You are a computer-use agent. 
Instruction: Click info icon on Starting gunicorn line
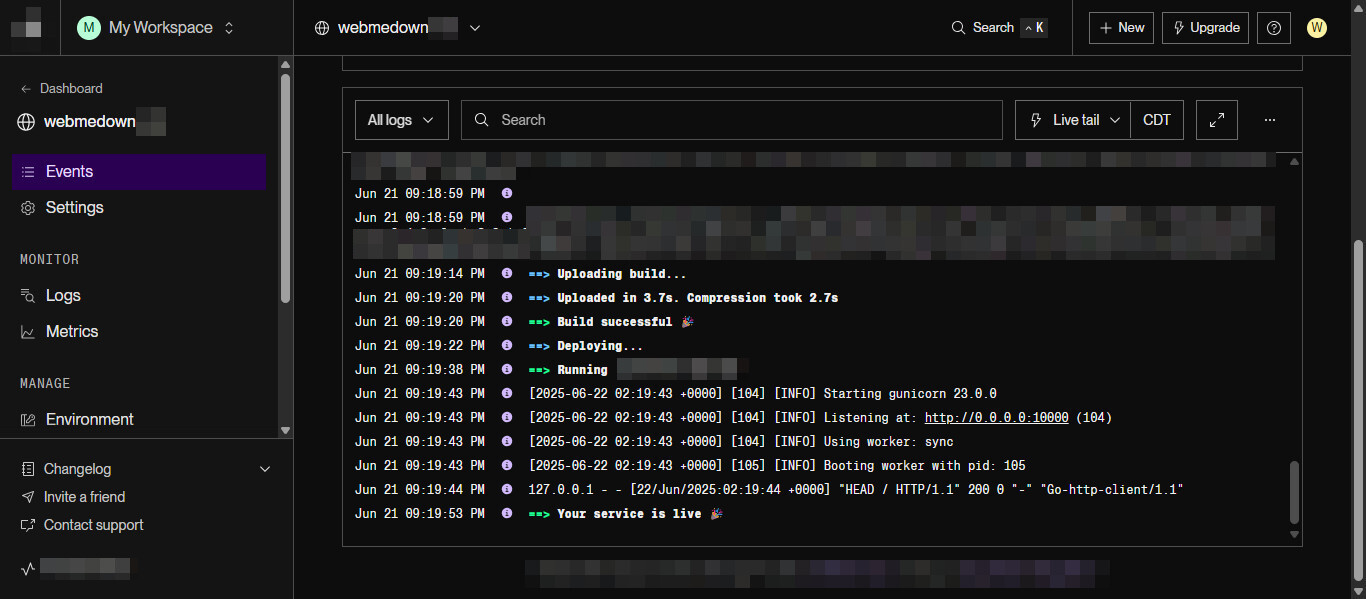[507, 393]
